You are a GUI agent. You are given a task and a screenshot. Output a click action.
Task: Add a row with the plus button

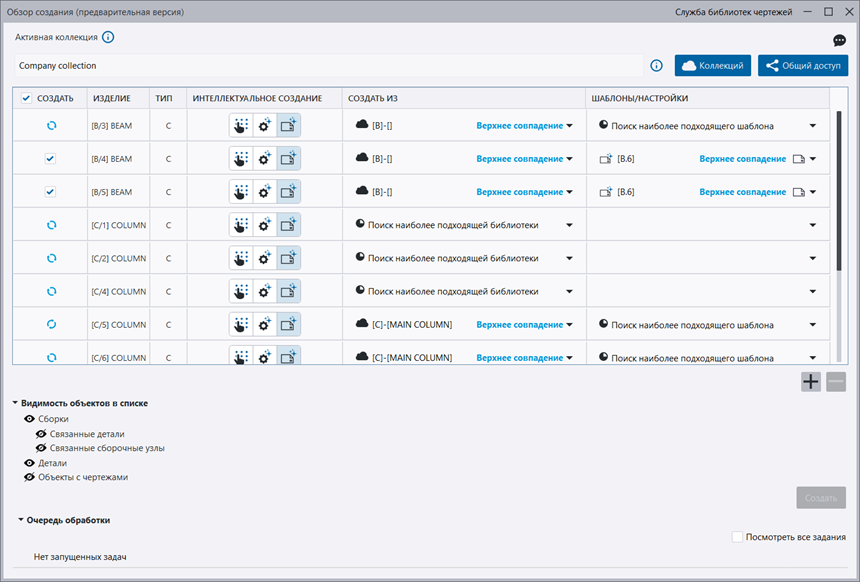pos(811,381)
